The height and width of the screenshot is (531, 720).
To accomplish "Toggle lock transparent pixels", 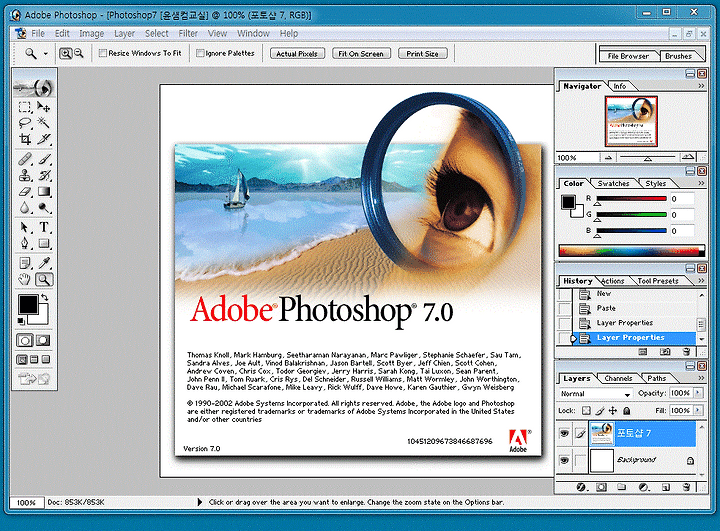I will pyautogui.click(x=586, y=411).
